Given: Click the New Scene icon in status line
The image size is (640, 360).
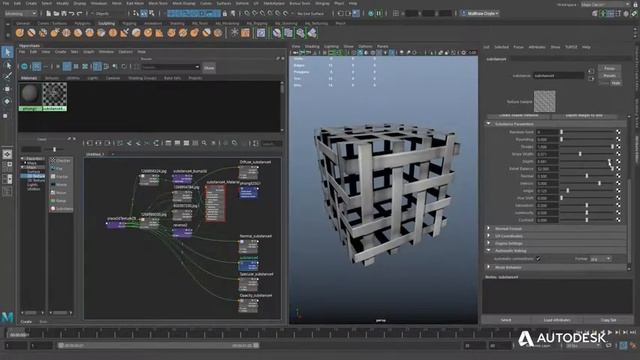Looking at the screenshot, I should tap(48, 13).
